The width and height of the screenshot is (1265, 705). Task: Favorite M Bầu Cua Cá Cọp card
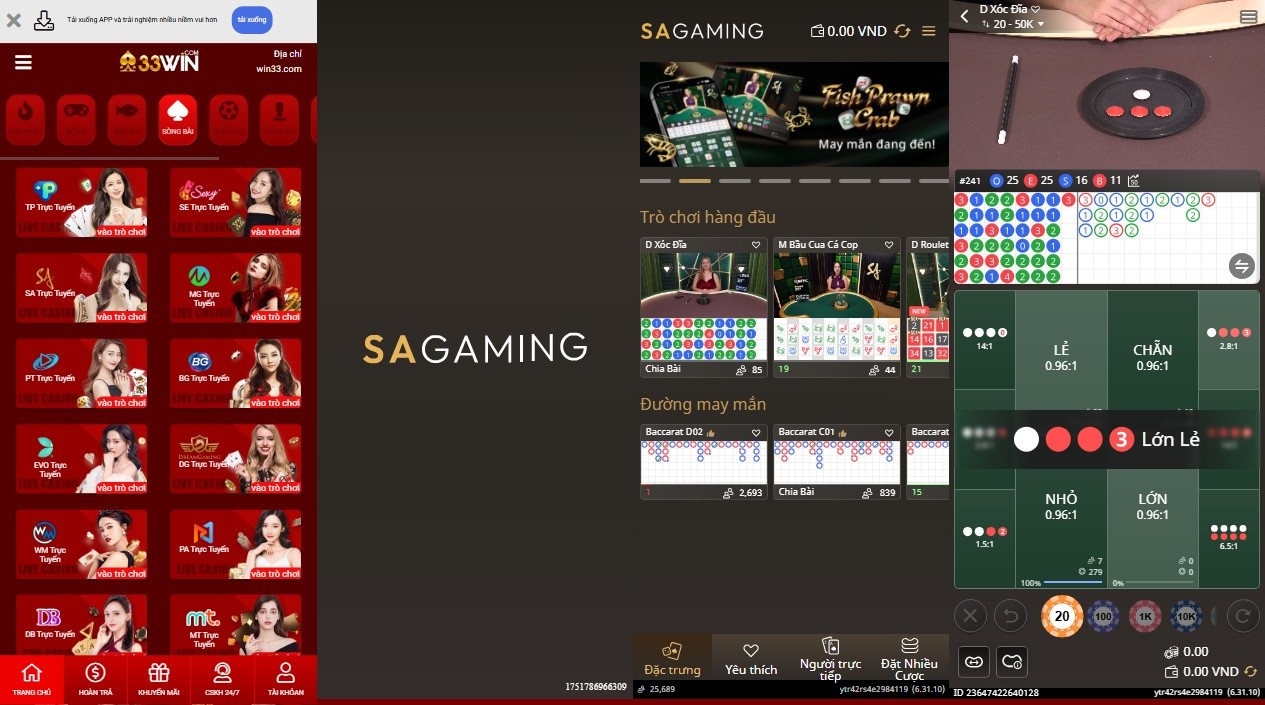coord(890,245)
